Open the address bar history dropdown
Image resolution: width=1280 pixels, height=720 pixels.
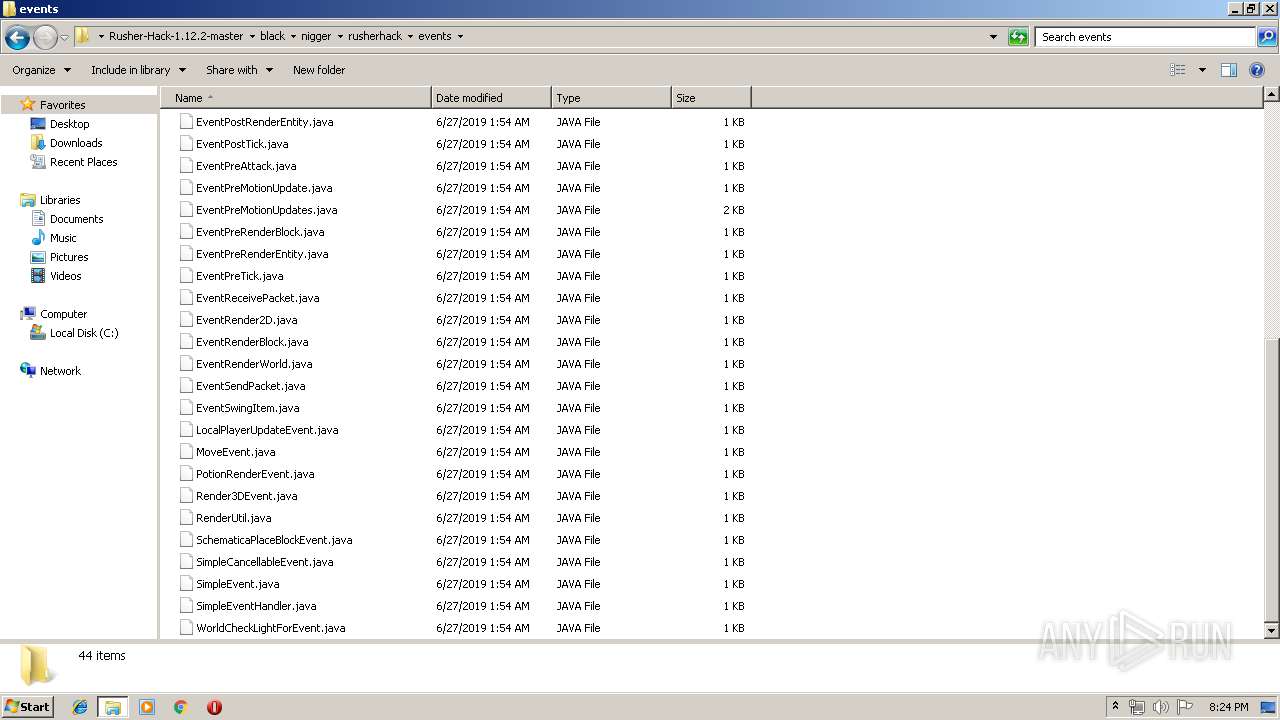tap(993, 37)
